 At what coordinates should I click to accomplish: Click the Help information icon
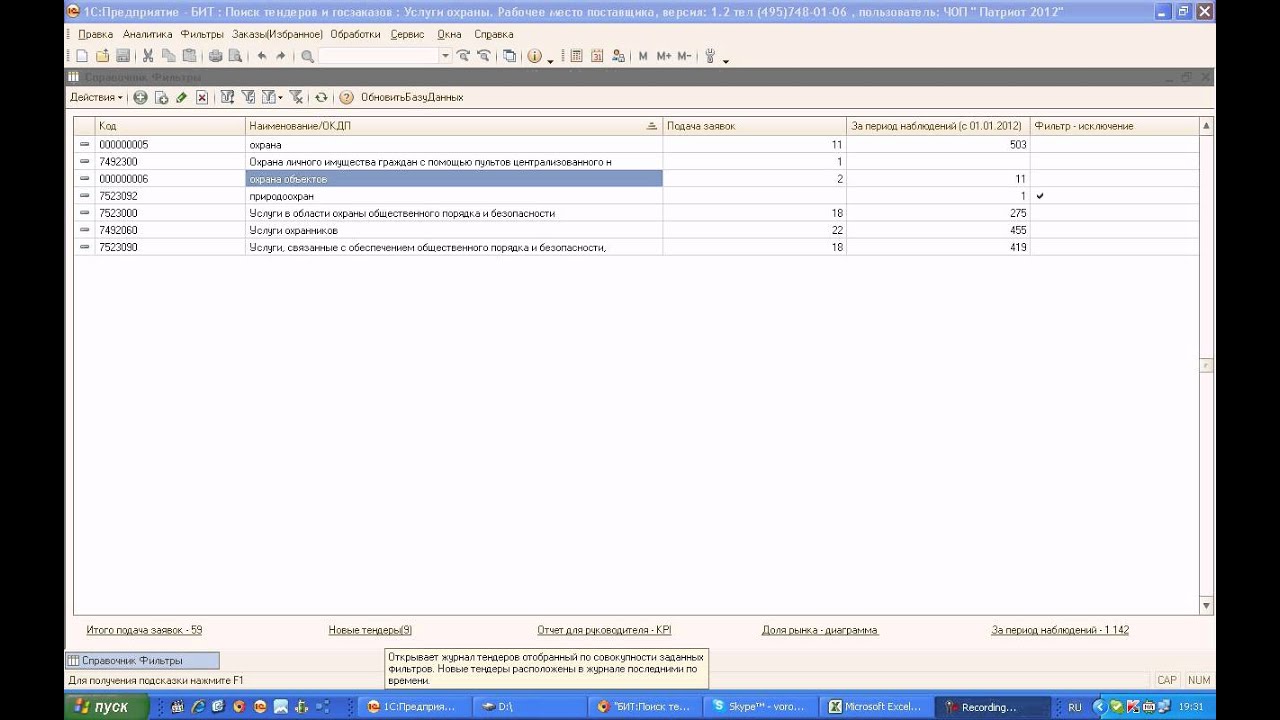click(x=535, y=56)
